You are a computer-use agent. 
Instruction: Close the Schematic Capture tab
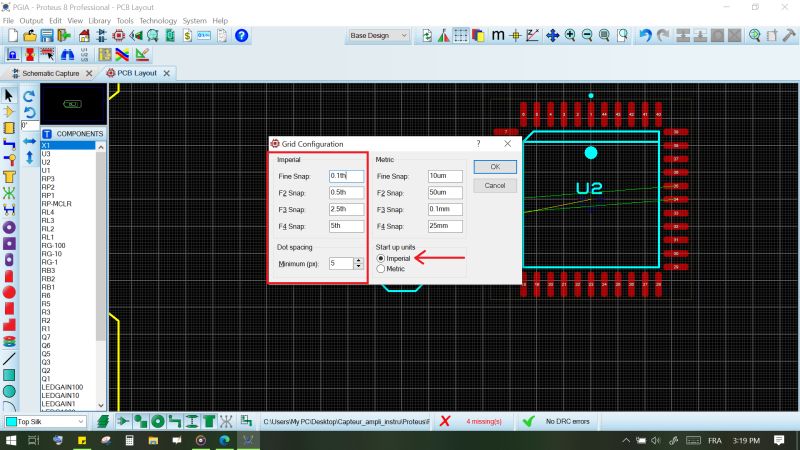(89, 73)
